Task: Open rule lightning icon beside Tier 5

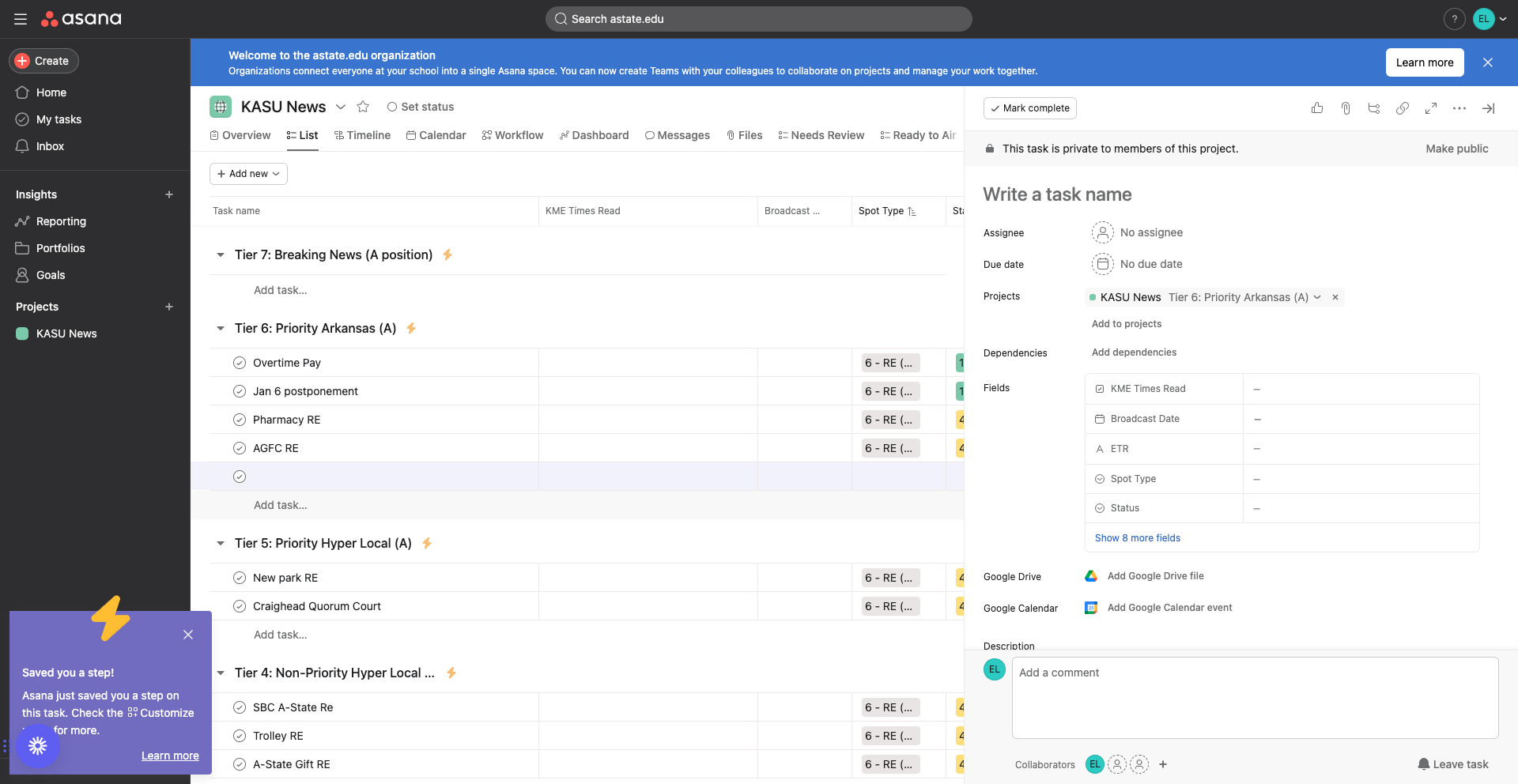Action: pos(427,543)
